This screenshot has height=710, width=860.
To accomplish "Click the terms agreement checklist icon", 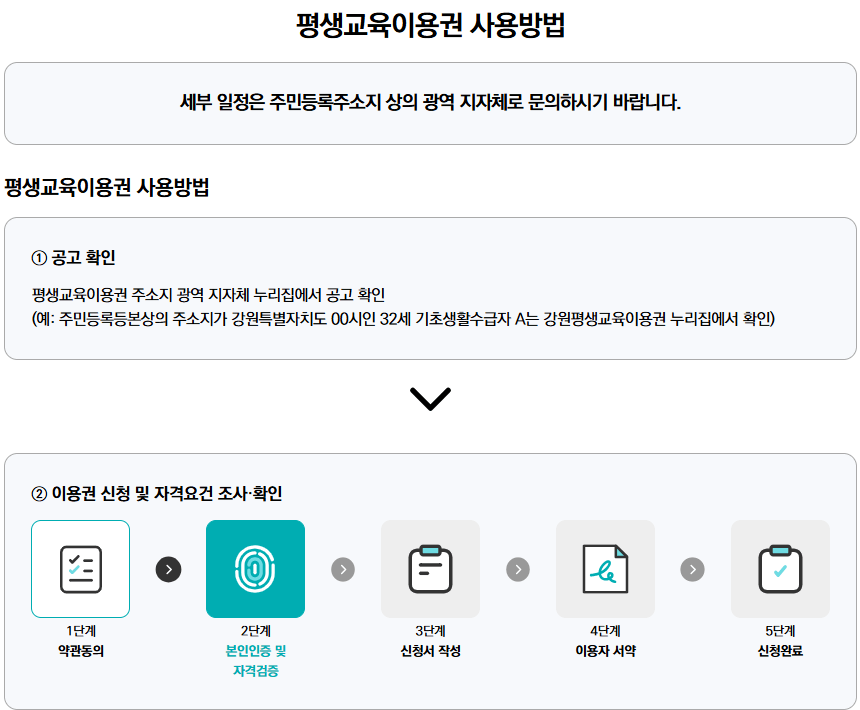I will click(81, 569).
